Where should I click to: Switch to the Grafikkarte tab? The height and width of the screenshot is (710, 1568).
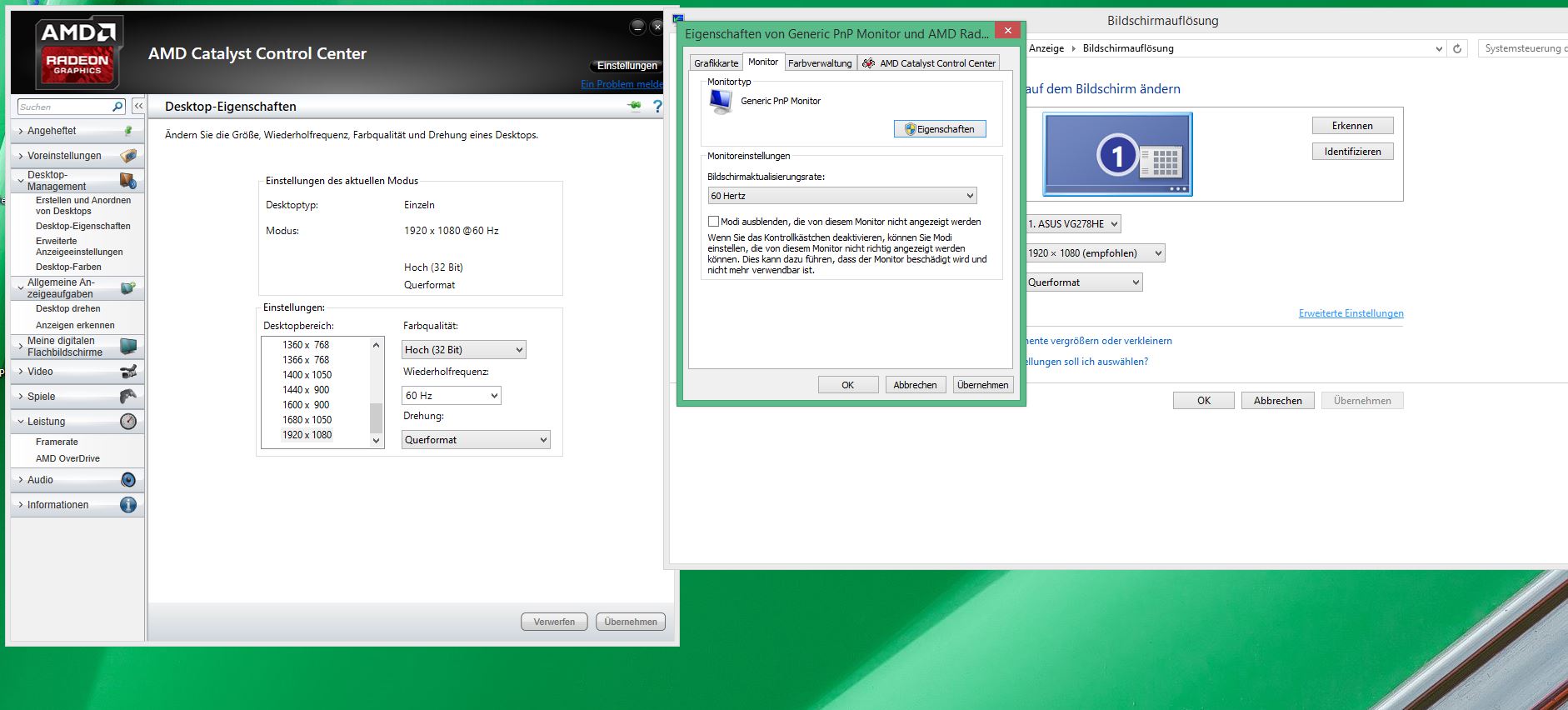pos(716,63)
